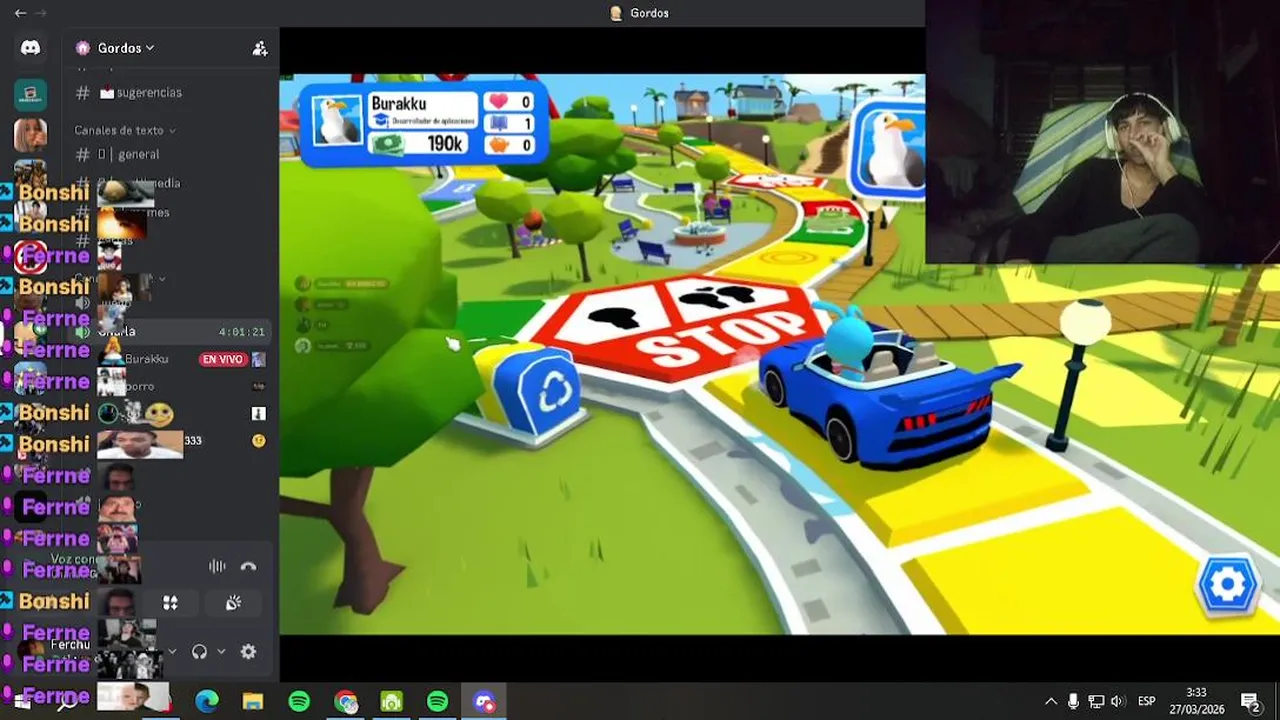Switch ESP input language
This screenshot has height=720, width=1280.
pyautogui.click(x=1147, y=702)
